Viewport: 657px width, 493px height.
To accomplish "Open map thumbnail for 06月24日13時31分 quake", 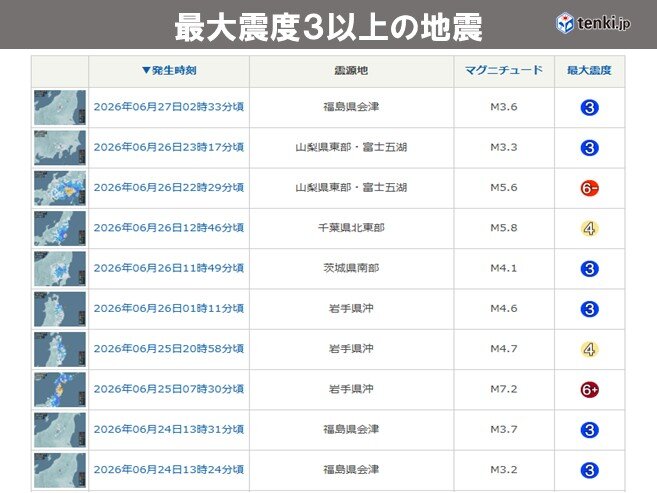I will (60, 430).
